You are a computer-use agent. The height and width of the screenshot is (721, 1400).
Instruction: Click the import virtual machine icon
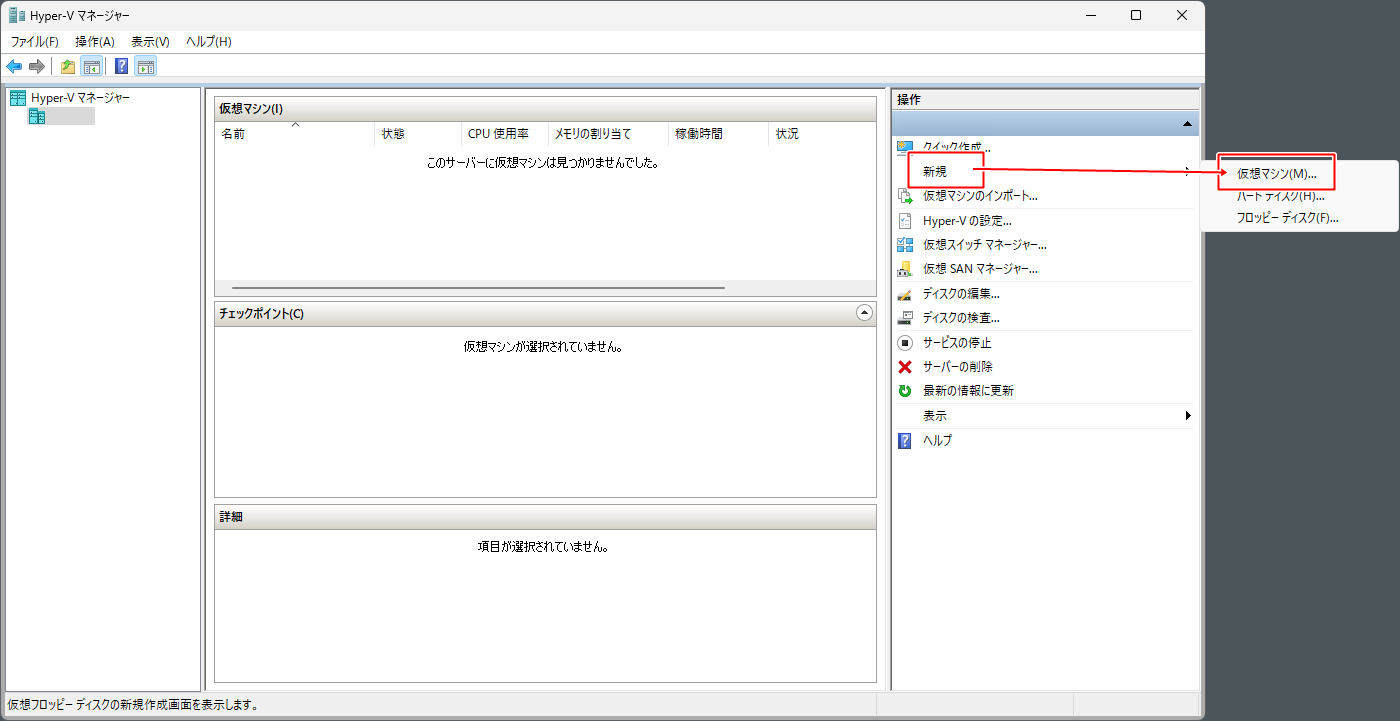coord(905,197)
